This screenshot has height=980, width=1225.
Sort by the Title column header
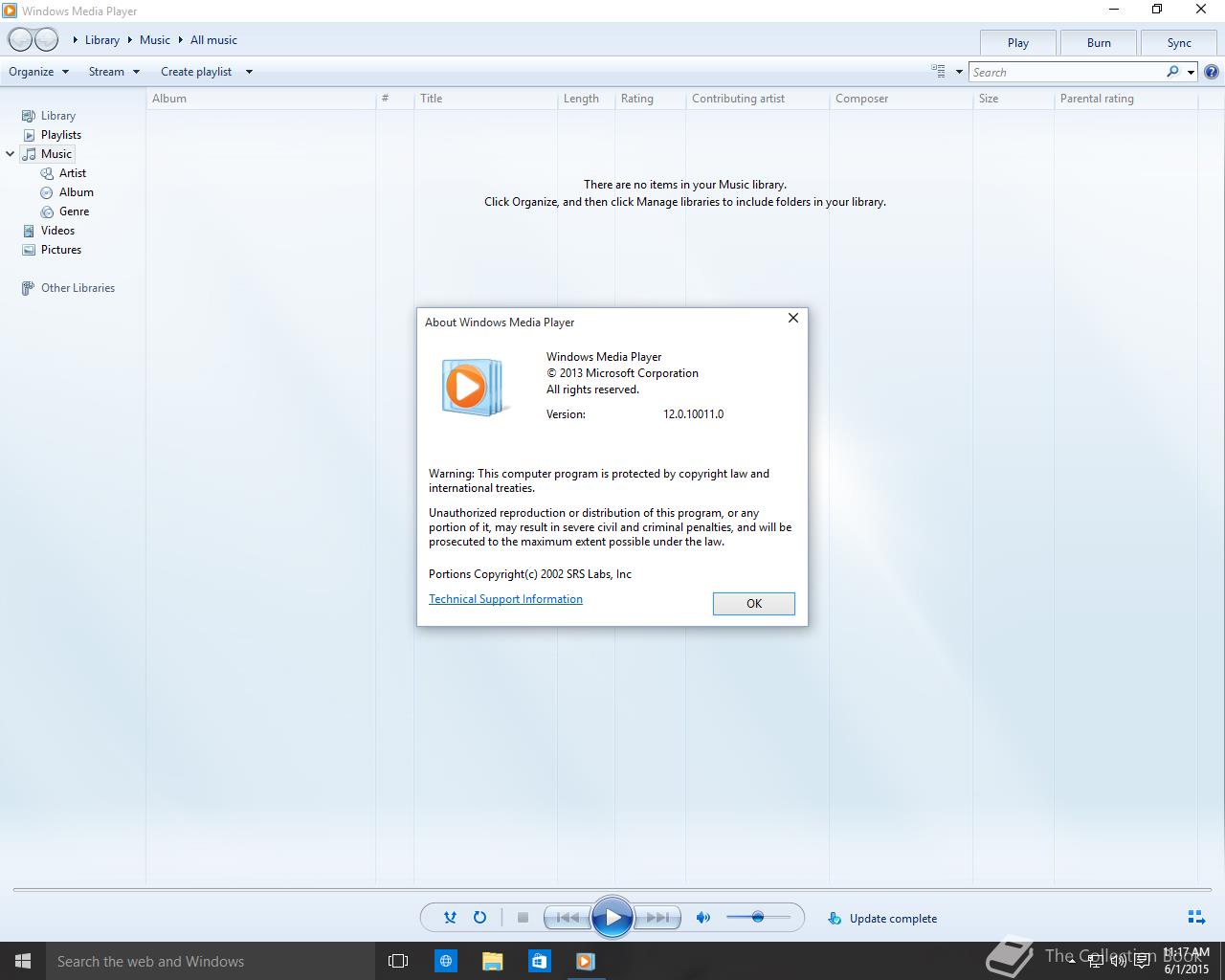[485, 99]
